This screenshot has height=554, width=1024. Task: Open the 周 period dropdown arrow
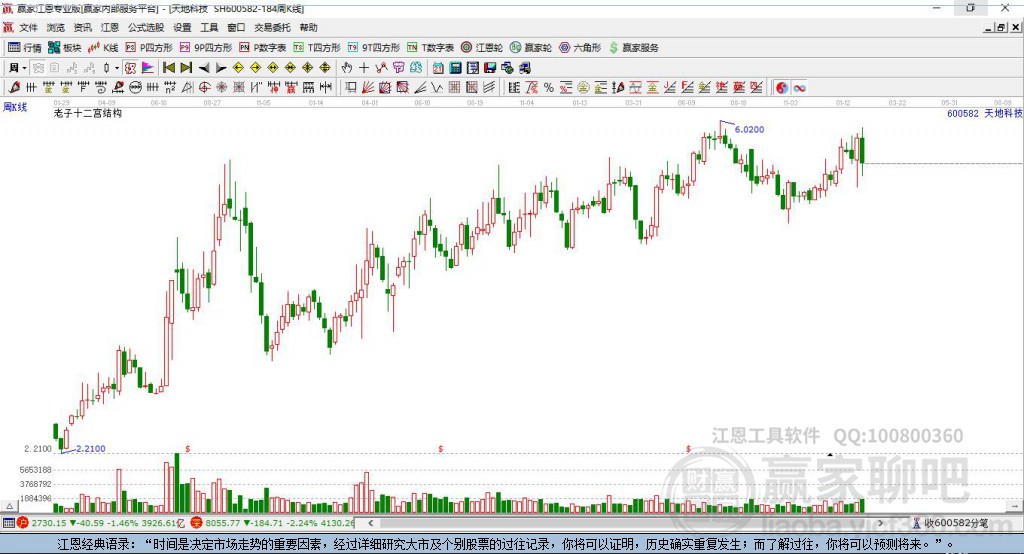24,68
